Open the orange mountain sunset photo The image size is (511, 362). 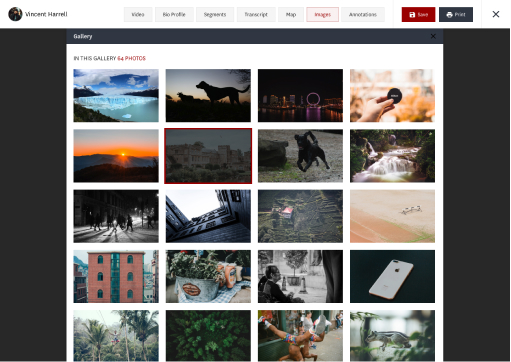tap(116, 156)
